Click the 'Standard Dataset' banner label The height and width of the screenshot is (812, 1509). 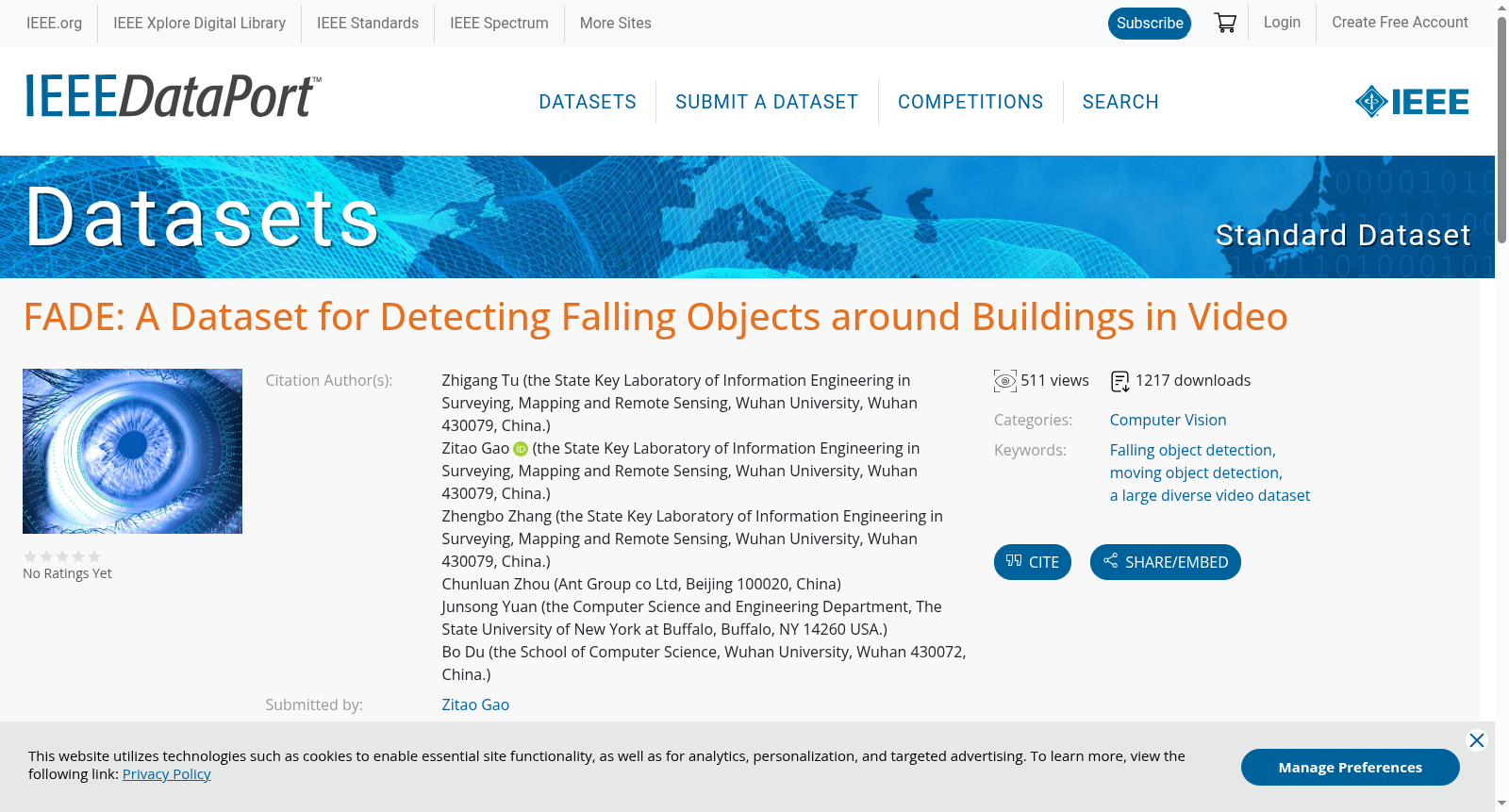(1343, 235)
